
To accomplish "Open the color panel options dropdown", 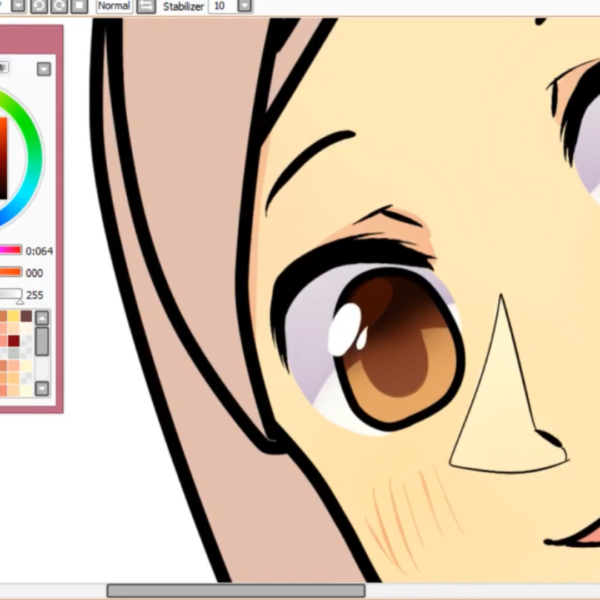I will point(44,69).
